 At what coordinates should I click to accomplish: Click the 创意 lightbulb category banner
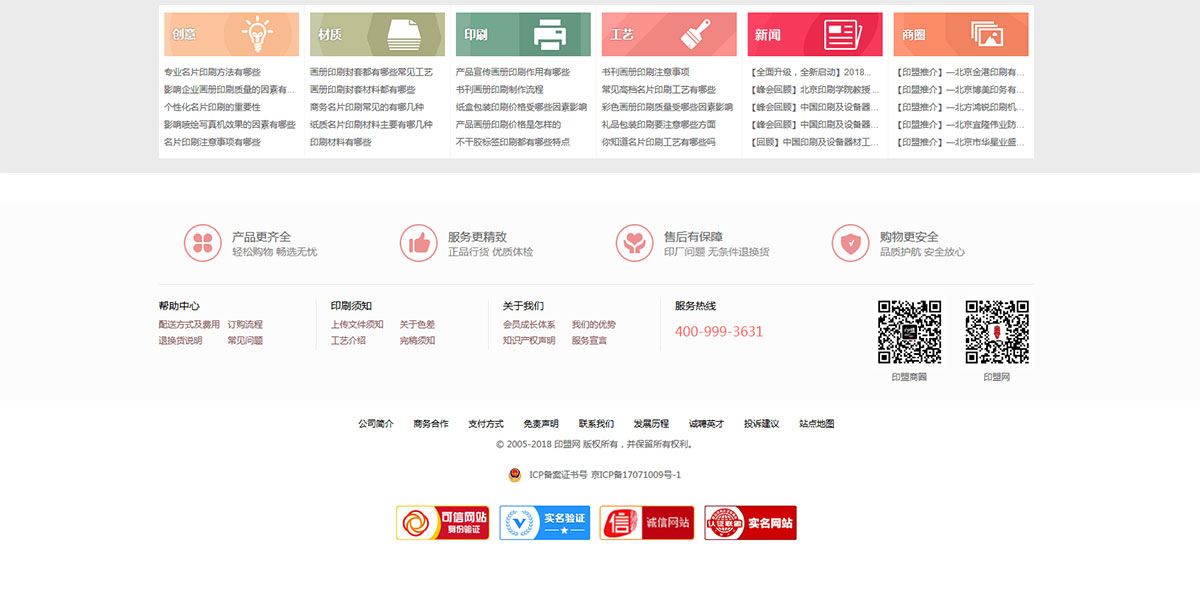coord(231,34)
